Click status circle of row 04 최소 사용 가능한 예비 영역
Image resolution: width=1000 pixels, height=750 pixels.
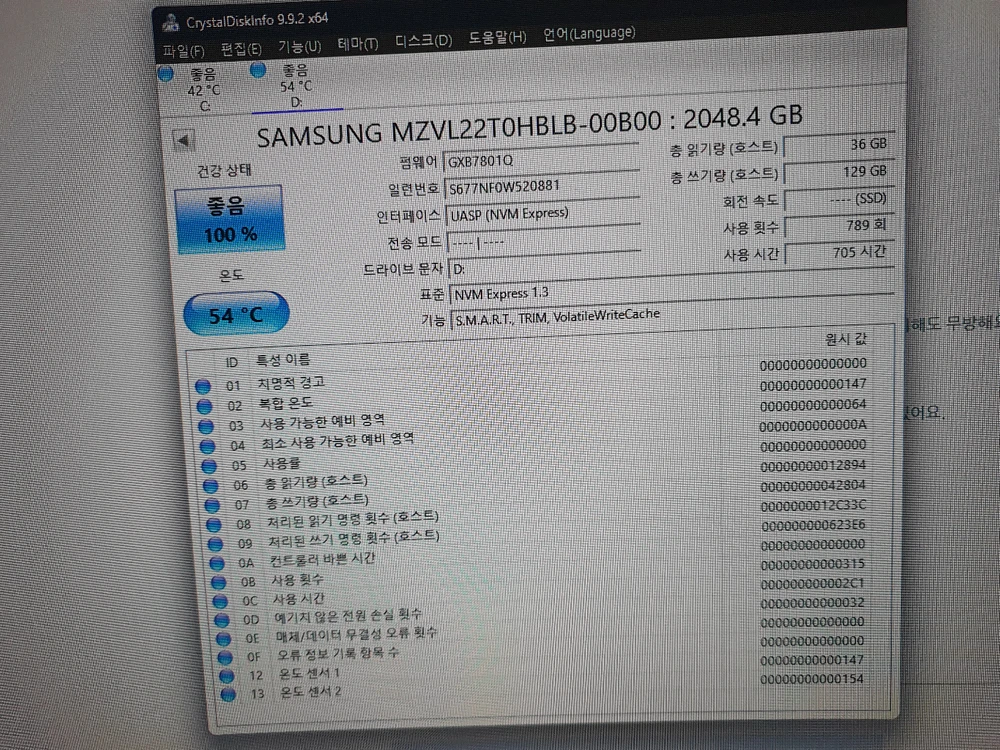point(207,446)
